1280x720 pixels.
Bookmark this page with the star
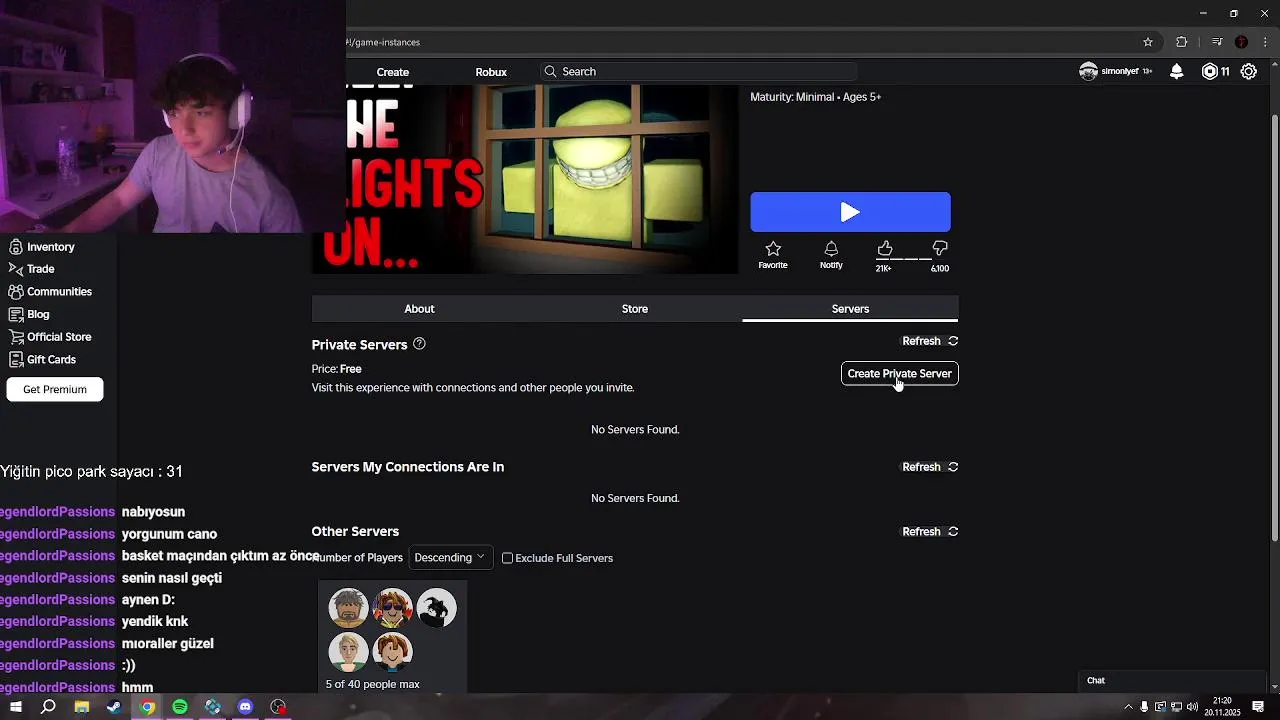click(1148, 42)
